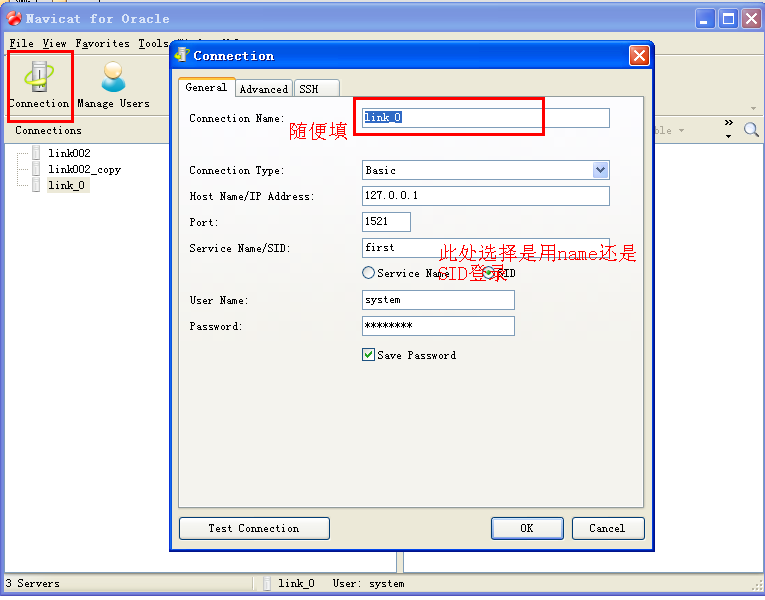765x600 pixels.
Task: Switch to the General tab
Action: [206, 87]
